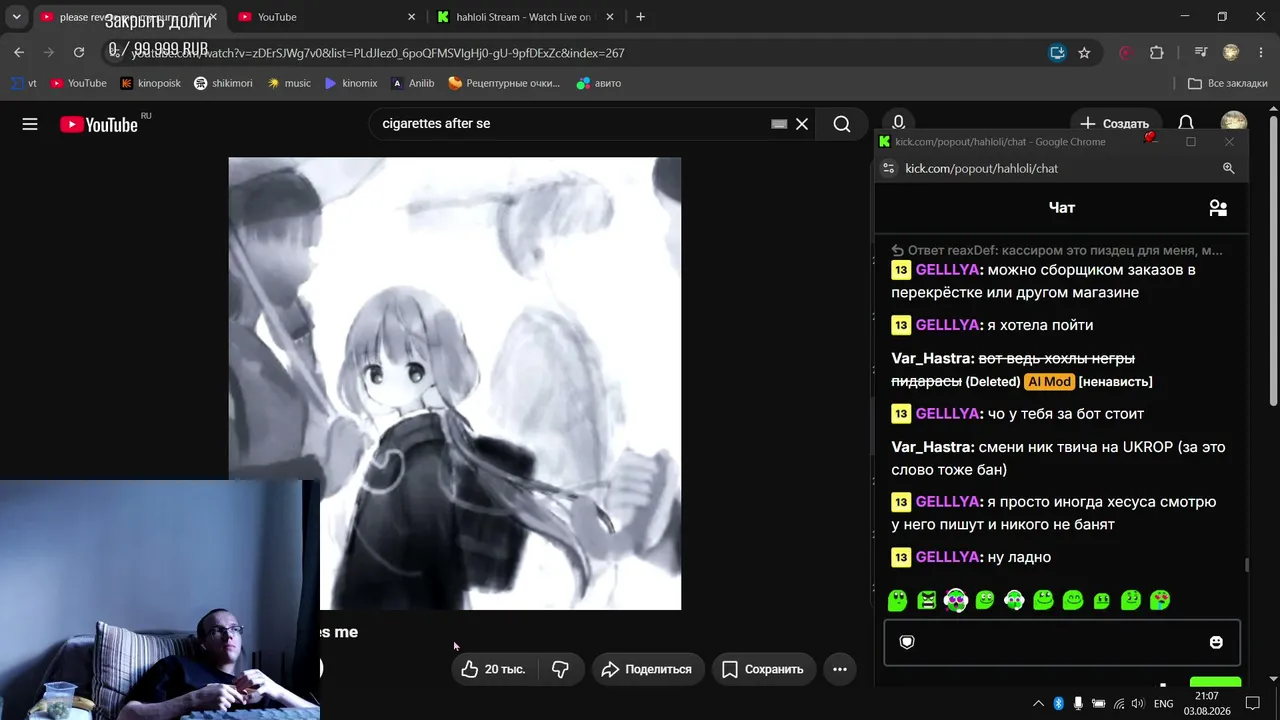This screenshot has height=720, width=1280.
Task: Open YouTube notifications bell
Action: [1186, 124]
